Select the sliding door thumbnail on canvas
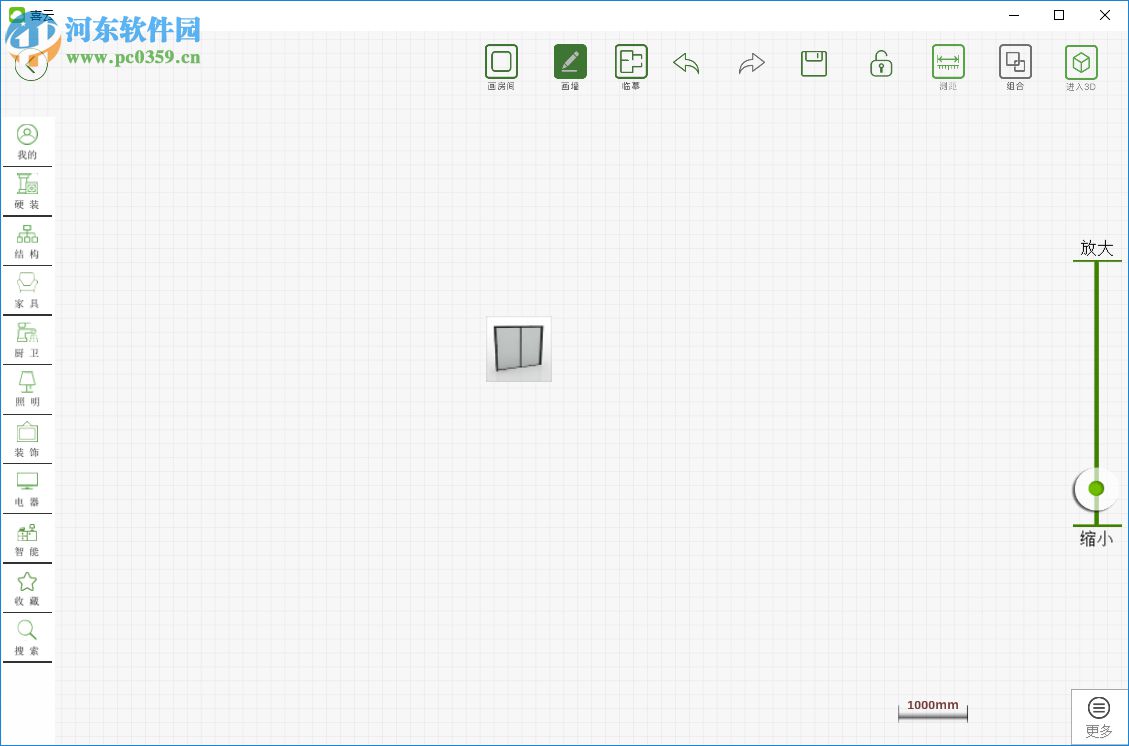The width and height of the screenshot is (1129, 746). point(519,349)
